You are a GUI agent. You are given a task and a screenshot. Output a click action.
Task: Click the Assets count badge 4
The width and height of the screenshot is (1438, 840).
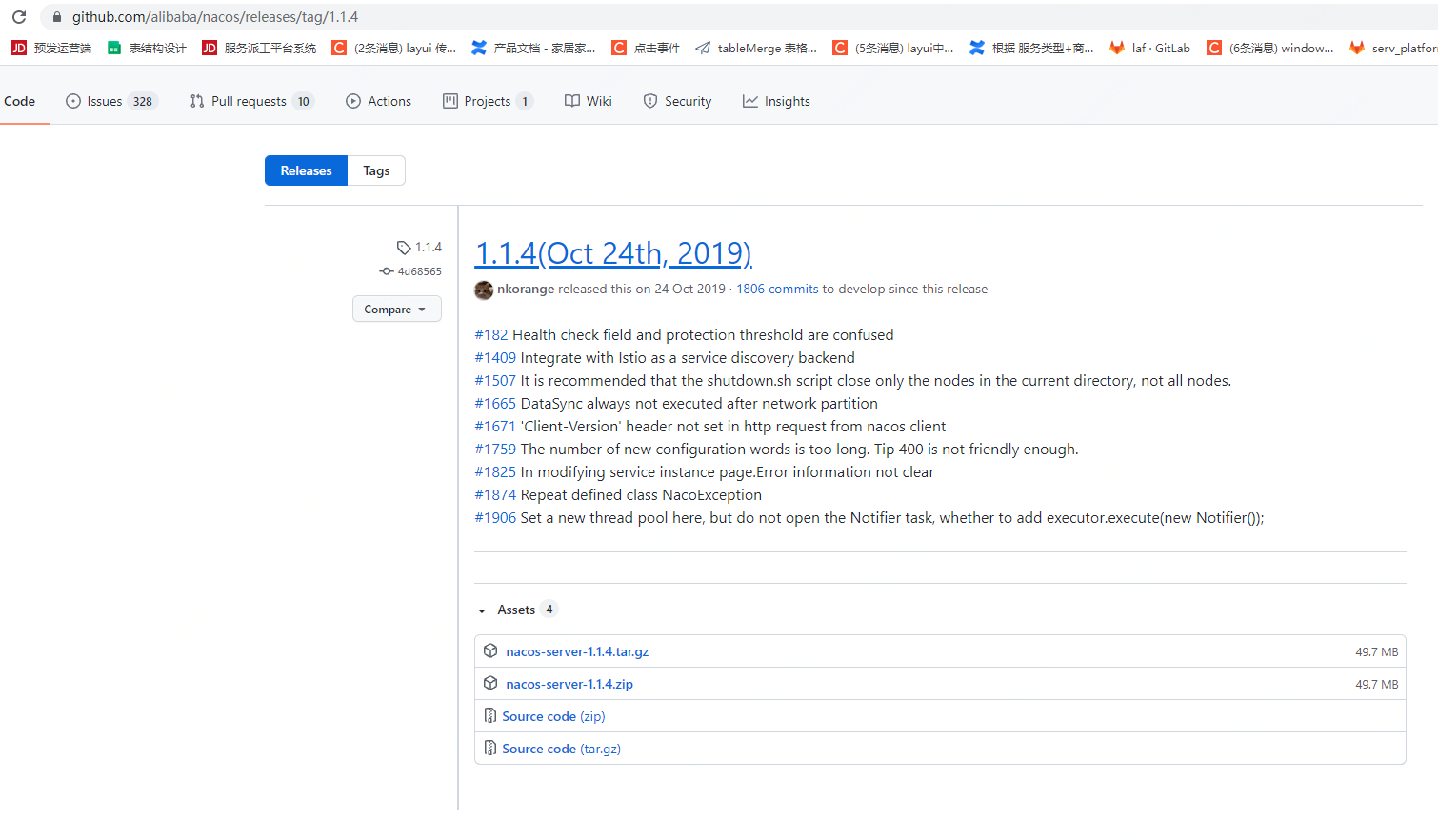click(549, 610)
